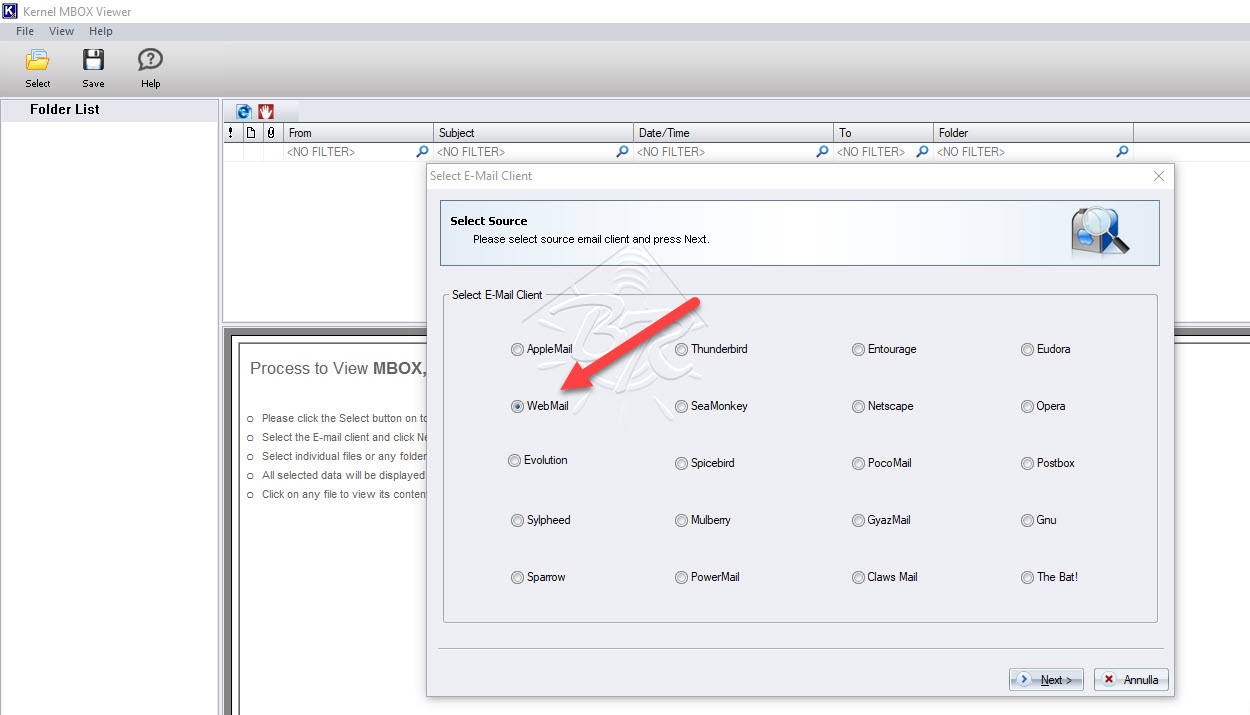Image resolution: width=1250 pixels, height=715 pixels.
Task: Click the "Select Source" dialog heading
Action: point(489,221)
